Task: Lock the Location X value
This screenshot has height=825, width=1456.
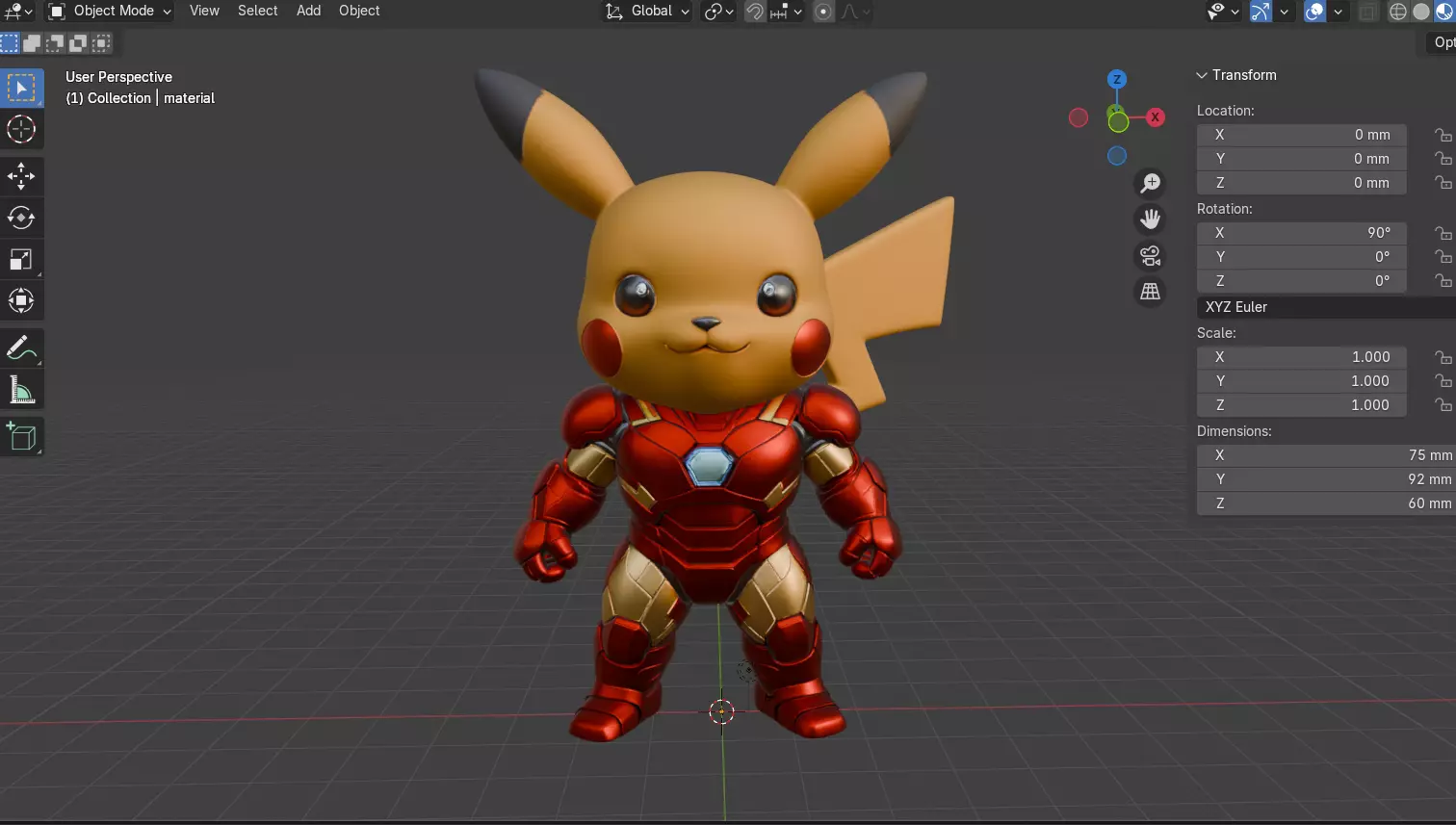Action: 1443,135
